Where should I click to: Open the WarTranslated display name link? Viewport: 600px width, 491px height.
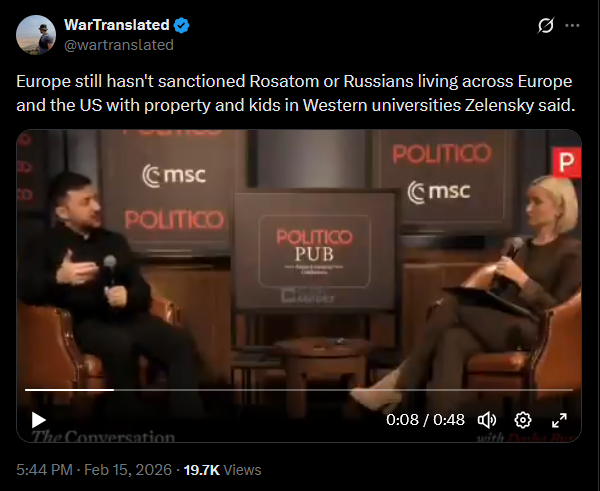tap(117, 25)
